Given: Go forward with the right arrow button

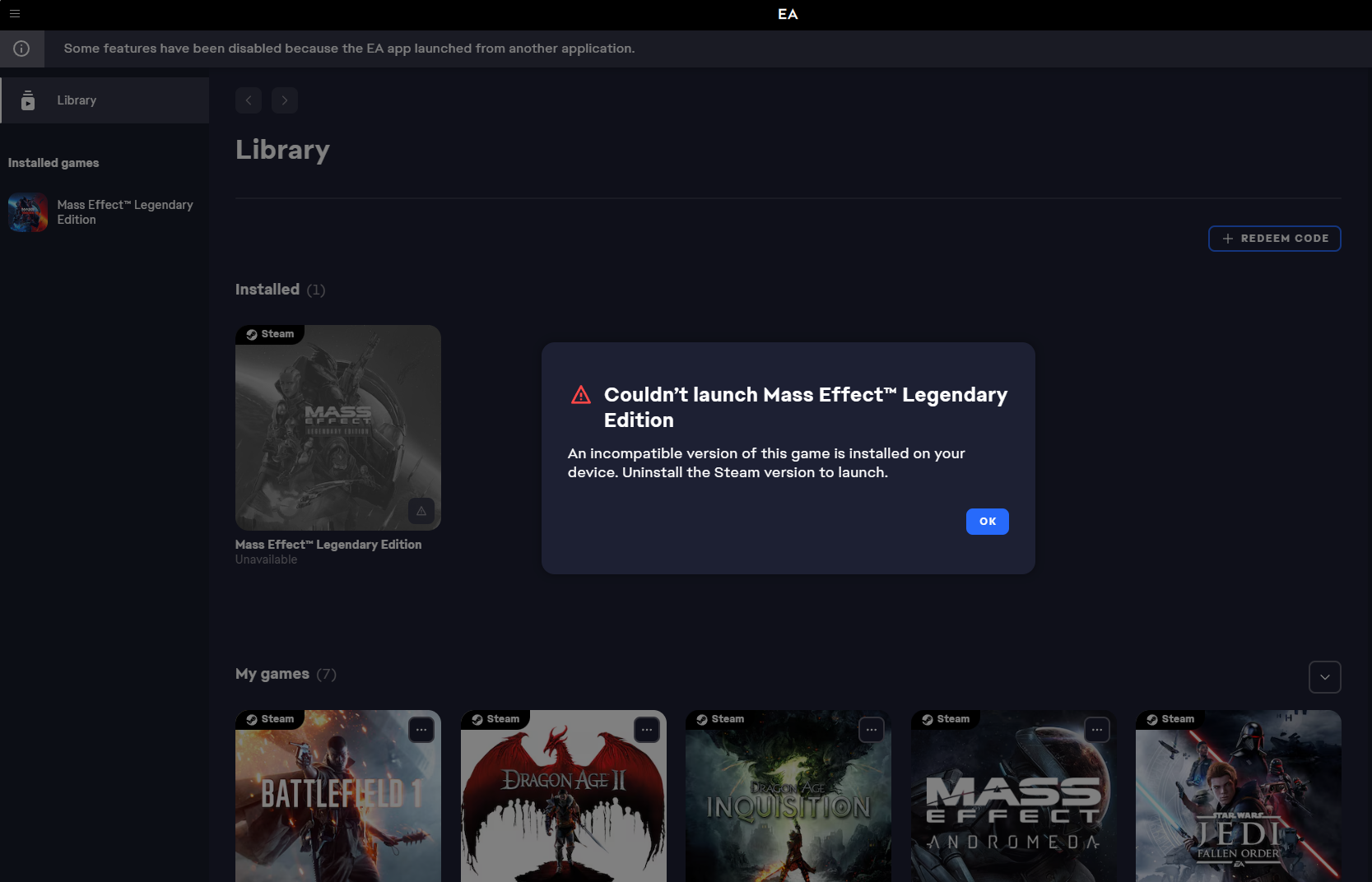Looking at the screenshot, I should tap(285, 100).
